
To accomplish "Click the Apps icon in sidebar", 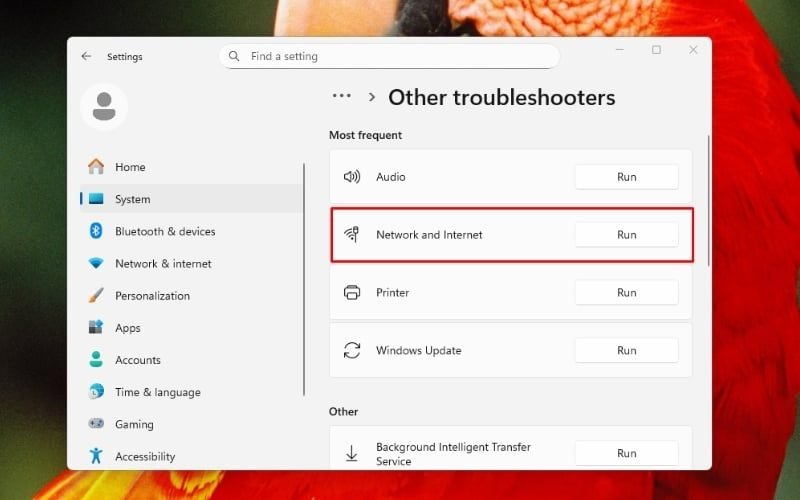I will [x=96, y=327].
